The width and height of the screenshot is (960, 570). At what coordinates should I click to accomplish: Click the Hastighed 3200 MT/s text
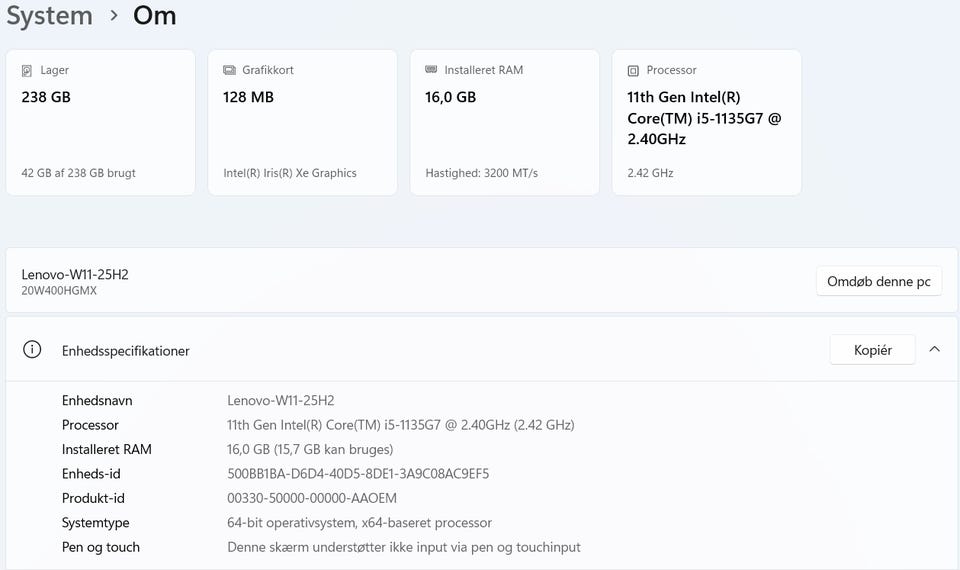tap(481, 173)
